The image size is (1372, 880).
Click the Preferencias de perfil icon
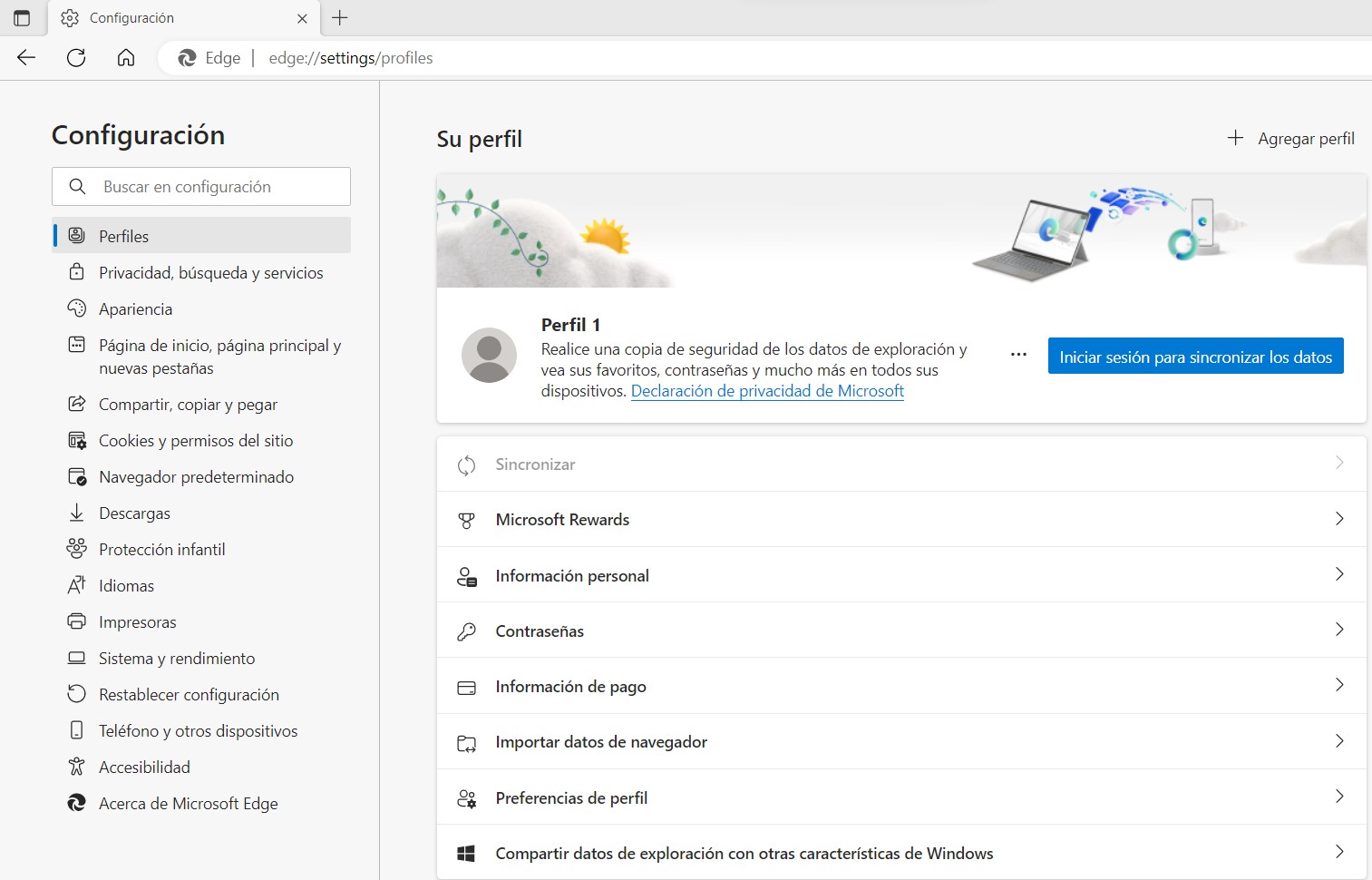coord(466,798)
